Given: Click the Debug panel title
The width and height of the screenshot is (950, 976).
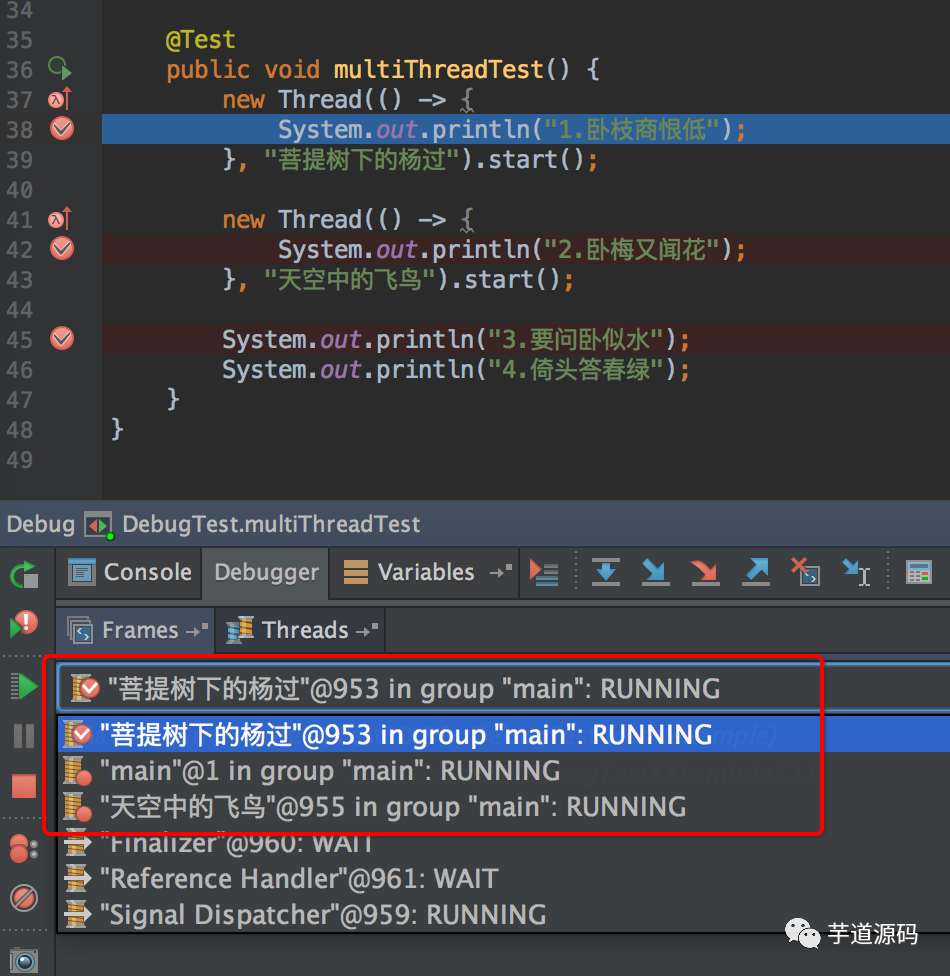Looking at the screenshot, I should [x=40, y=524].
